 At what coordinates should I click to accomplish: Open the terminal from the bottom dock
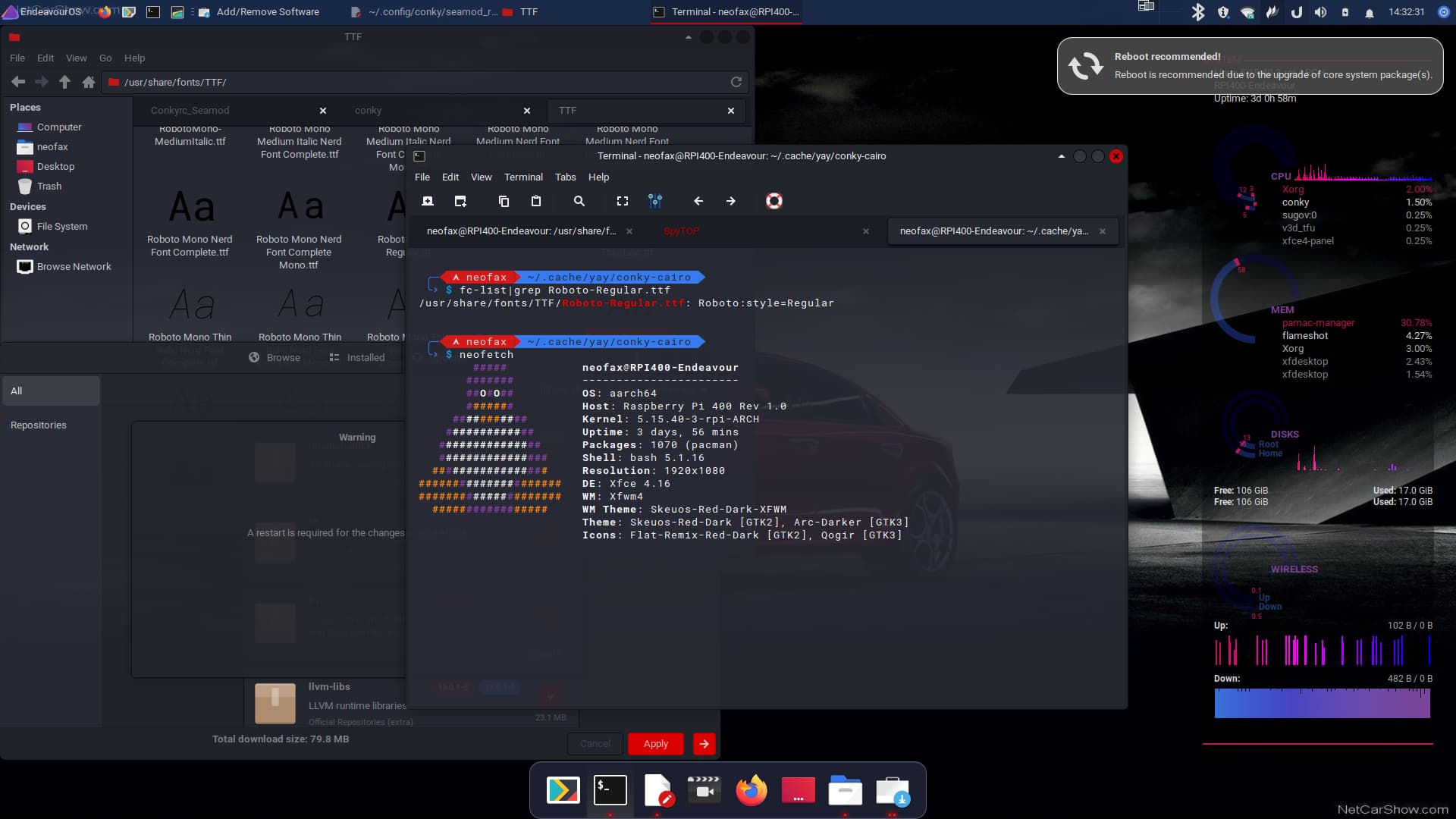pos(610,790)
